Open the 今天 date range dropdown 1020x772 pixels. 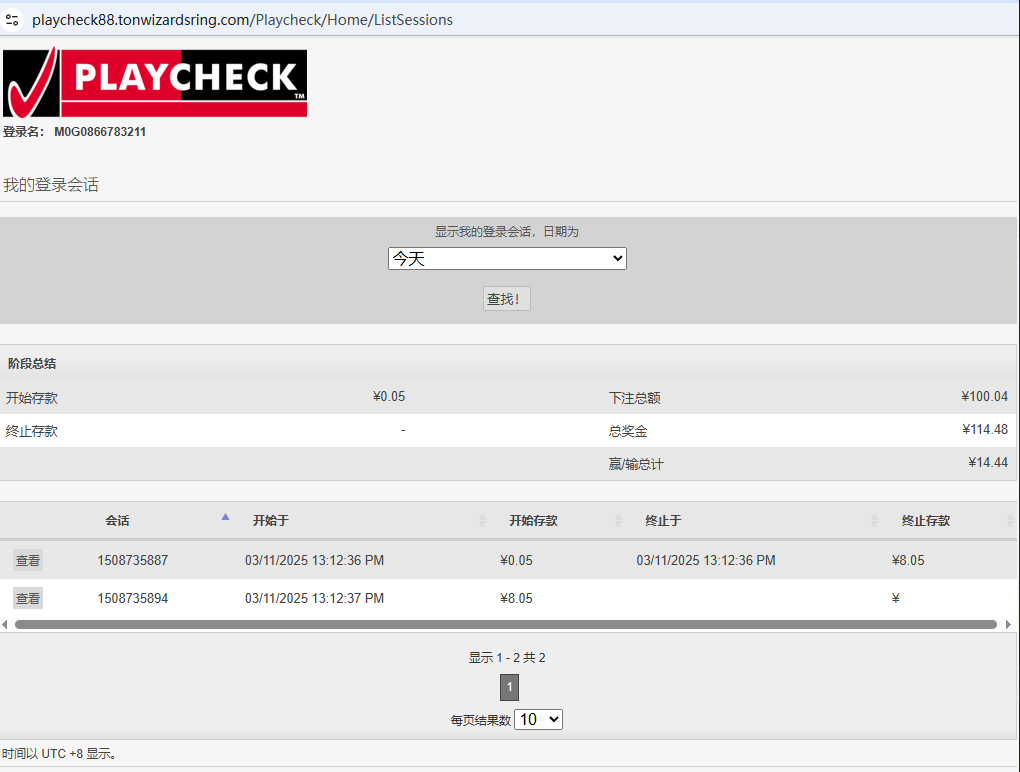(x=507, y=259)
